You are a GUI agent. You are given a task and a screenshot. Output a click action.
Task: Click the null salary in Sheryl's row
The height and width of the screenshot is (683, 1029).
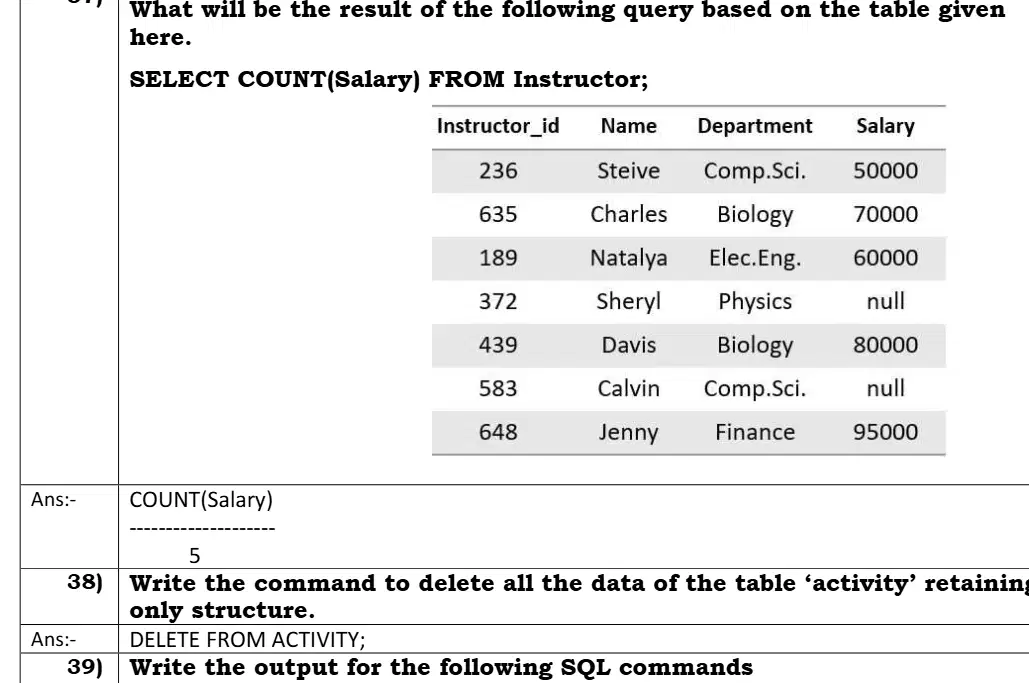coord(885,301)
